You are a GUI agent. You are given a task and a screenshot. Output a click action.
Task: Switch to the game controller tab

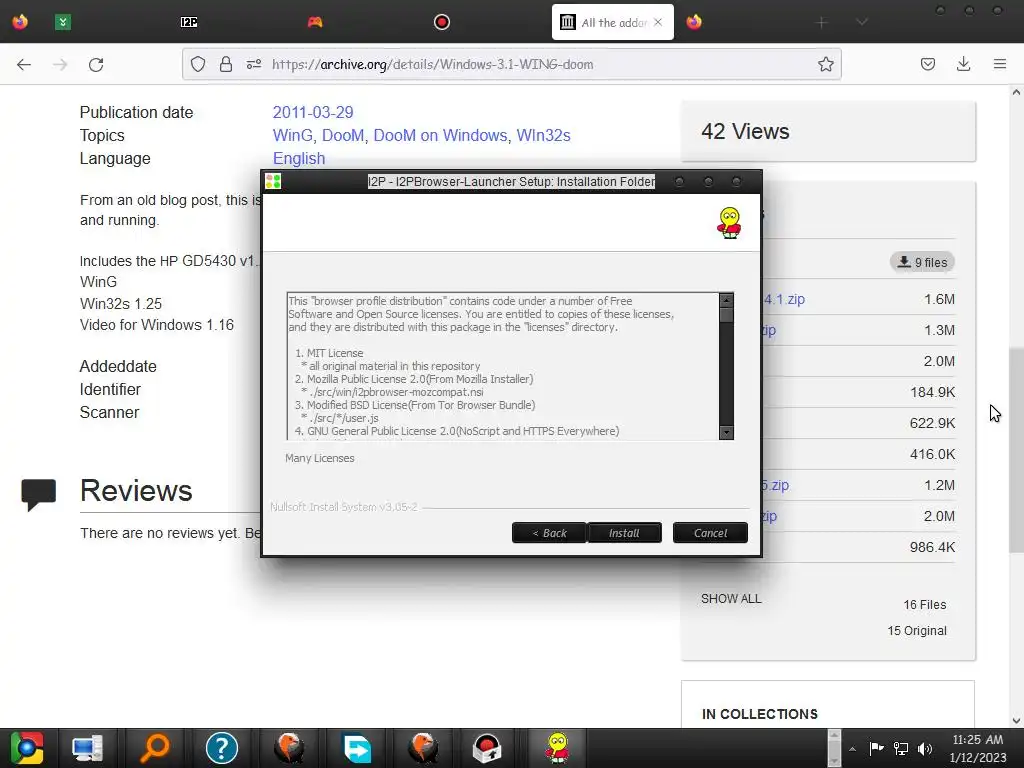[x=315, y=22]
